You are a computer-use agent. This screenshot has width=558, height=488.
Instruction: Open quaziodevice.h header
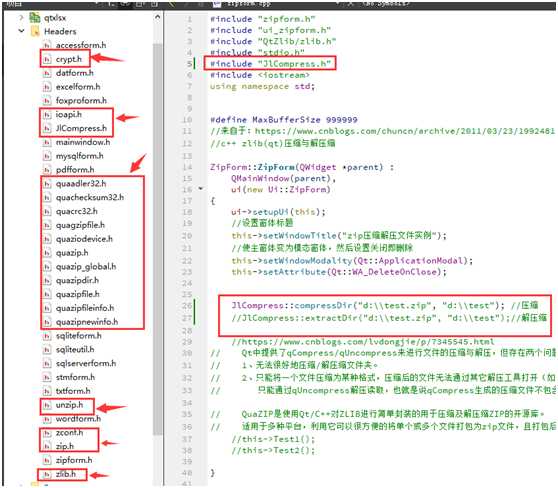[x=84, y=239]
